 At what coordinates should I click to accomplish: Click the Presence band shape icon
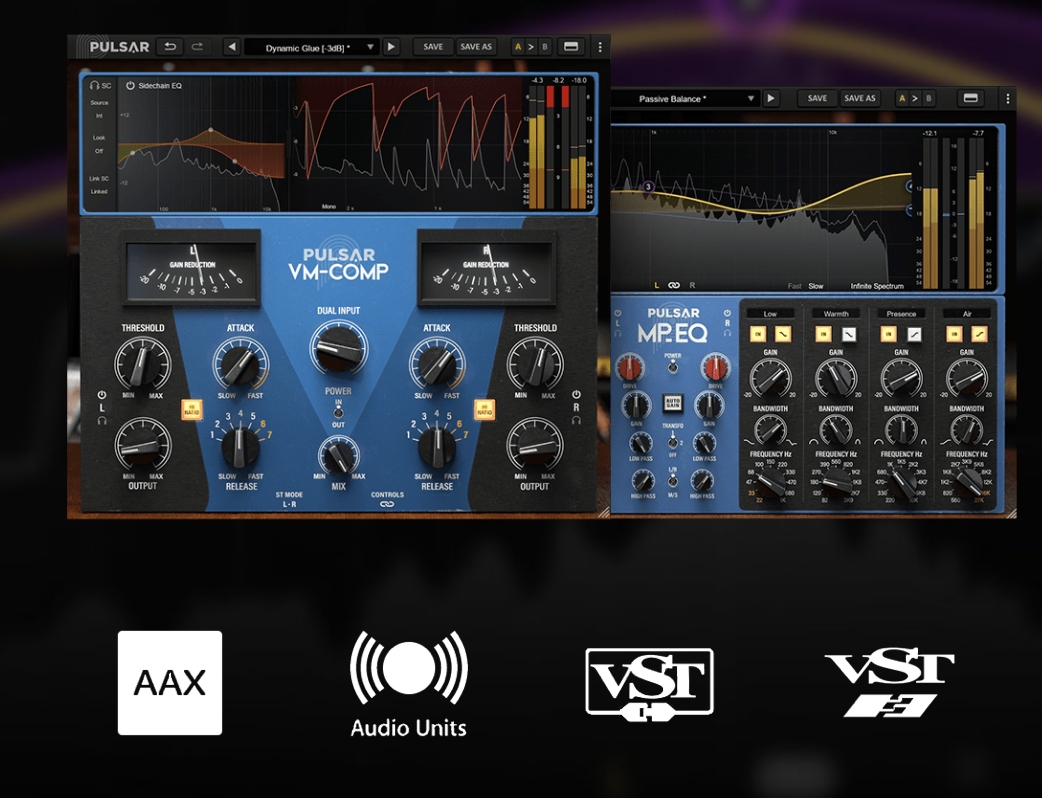click(914, 334)
